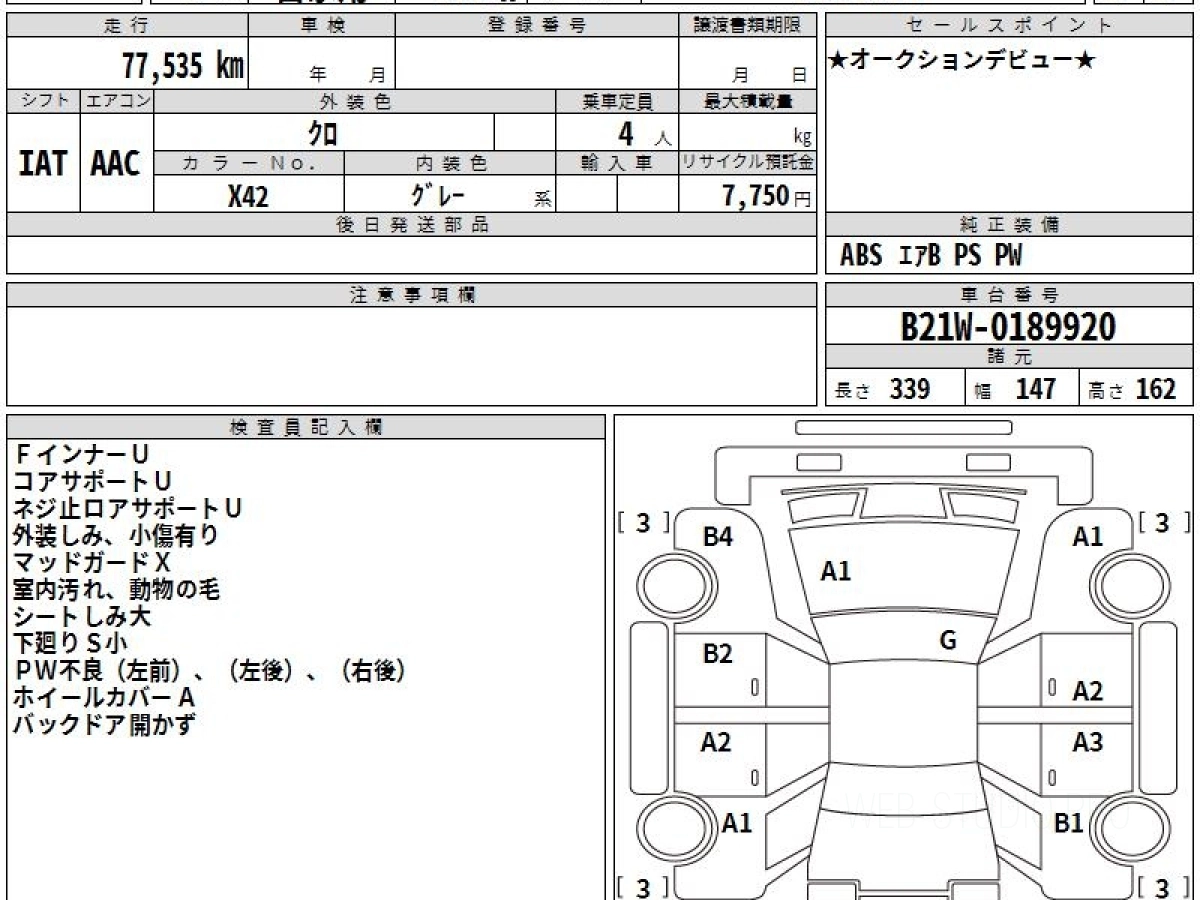The image size is (1200, 900).
Task: Select the 後日発送部品 header
Action: 411,224
